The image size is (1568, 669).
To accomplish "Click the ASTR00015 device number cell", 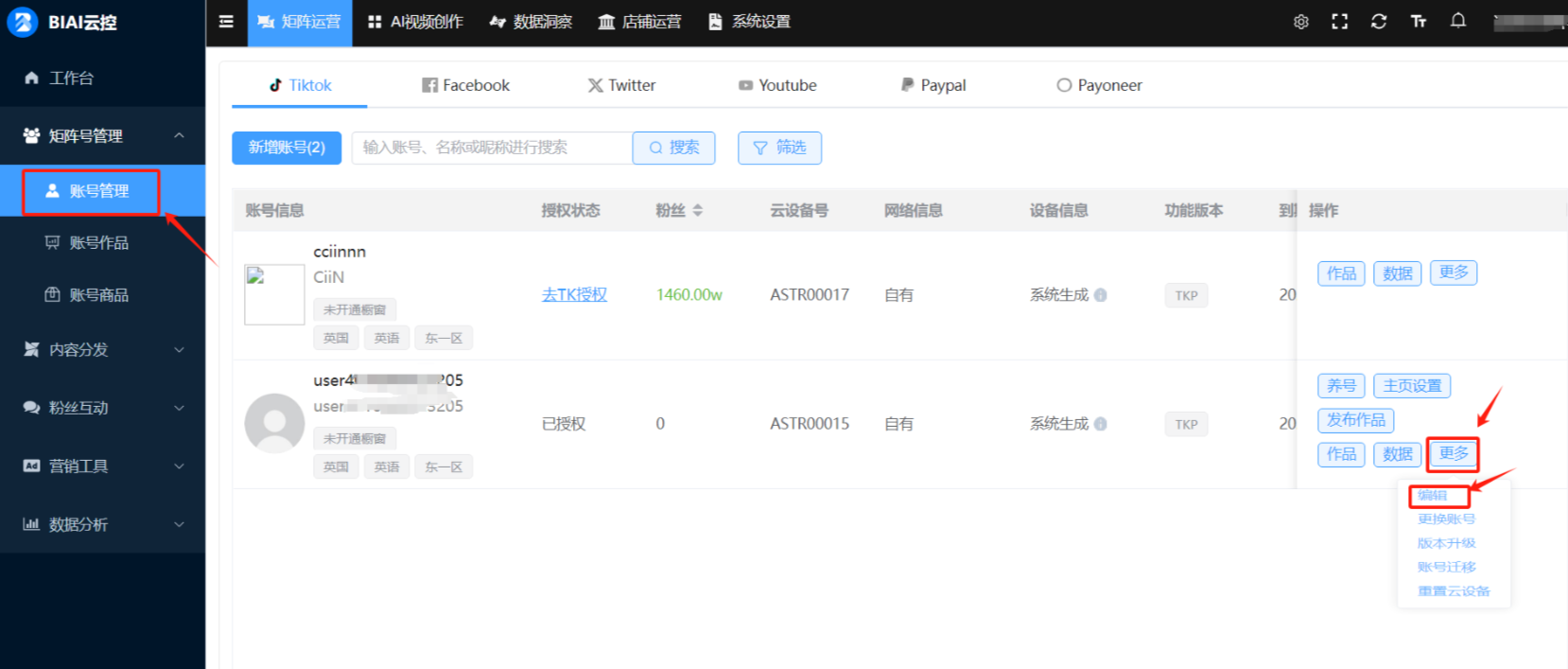I will coord(810,424).
